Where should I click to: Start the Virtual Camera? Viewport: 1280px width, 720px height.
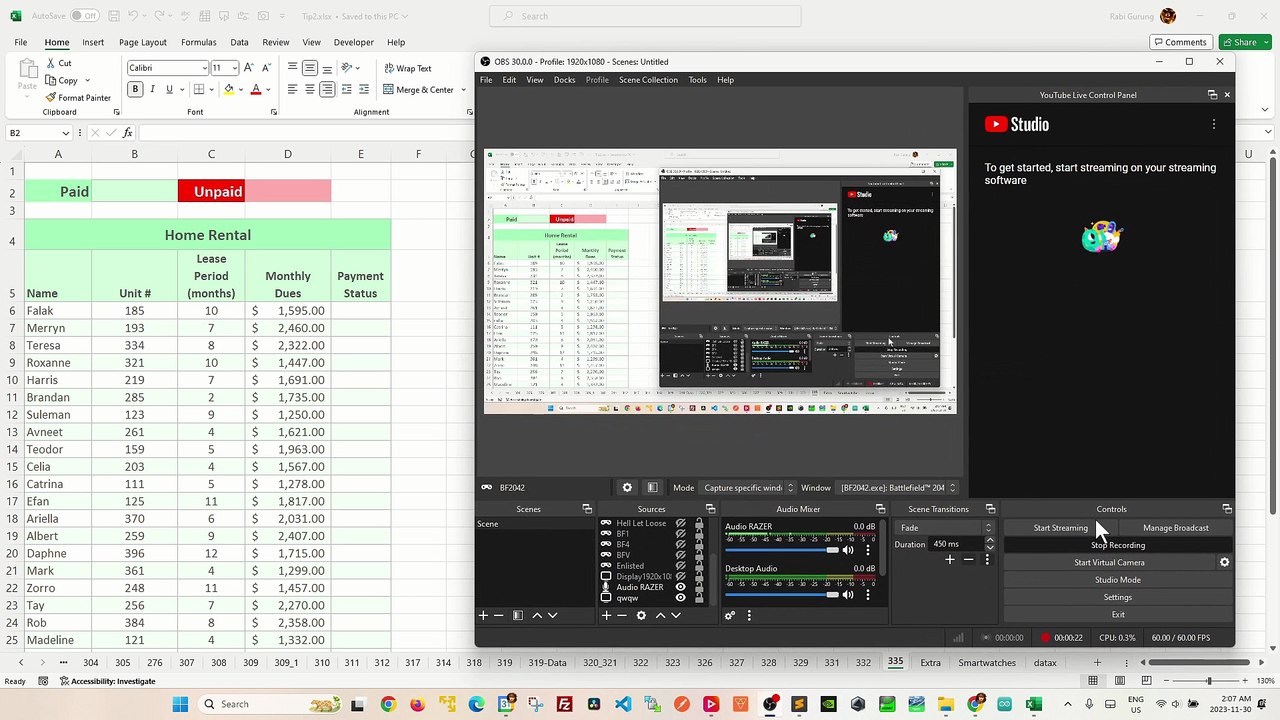pos(1109,562)
